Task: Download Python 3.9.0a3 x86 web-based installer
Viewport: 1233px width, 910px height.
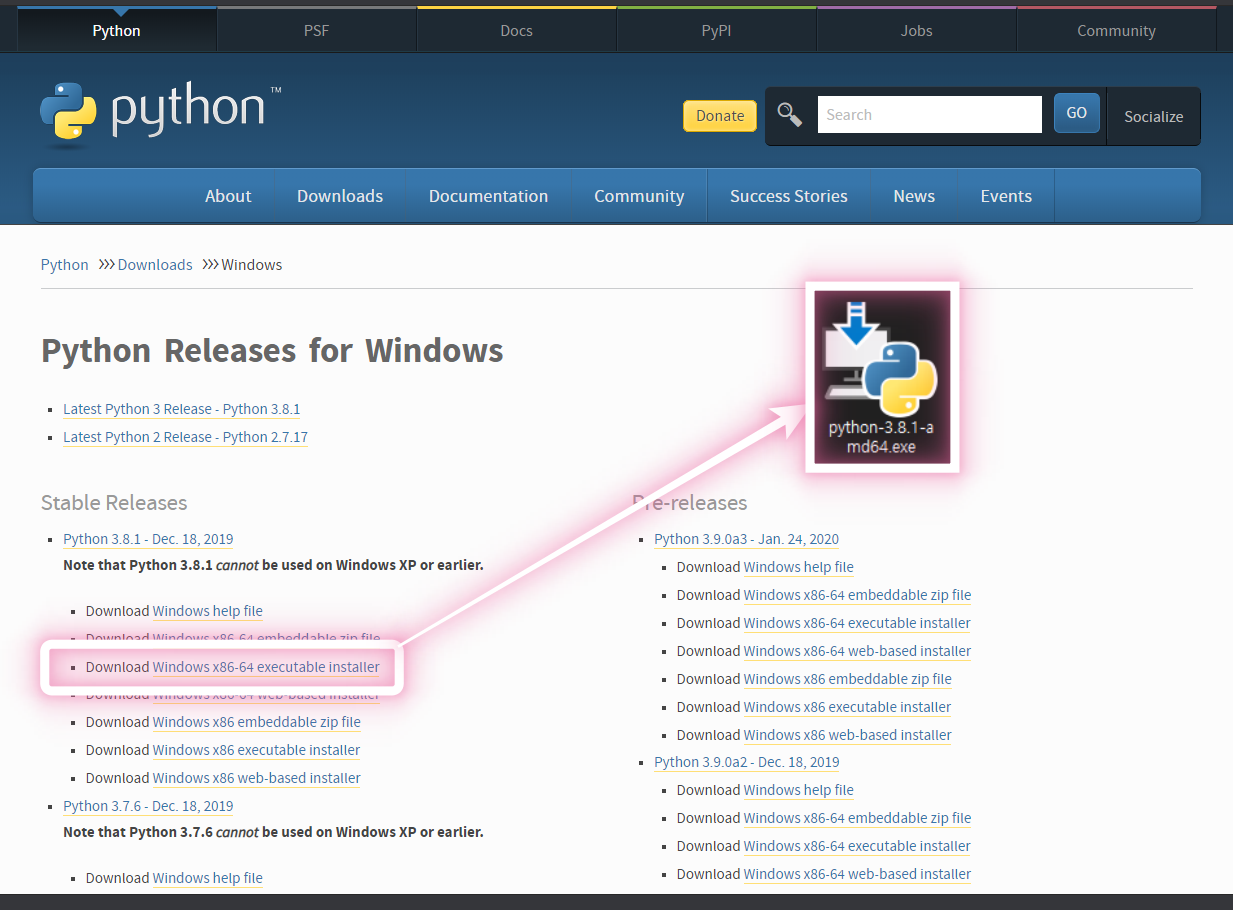Action: pos(848,735)
